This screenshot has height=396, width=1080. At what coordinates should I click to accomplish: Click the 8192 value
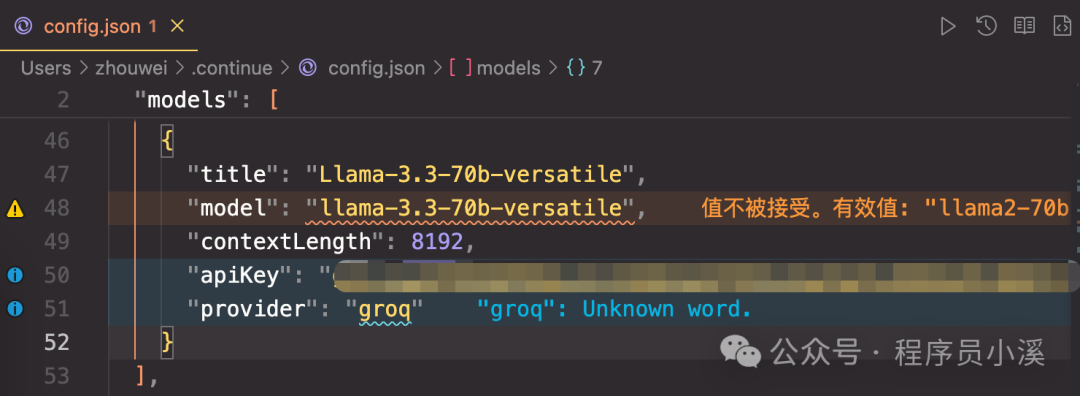coord(437,242)
